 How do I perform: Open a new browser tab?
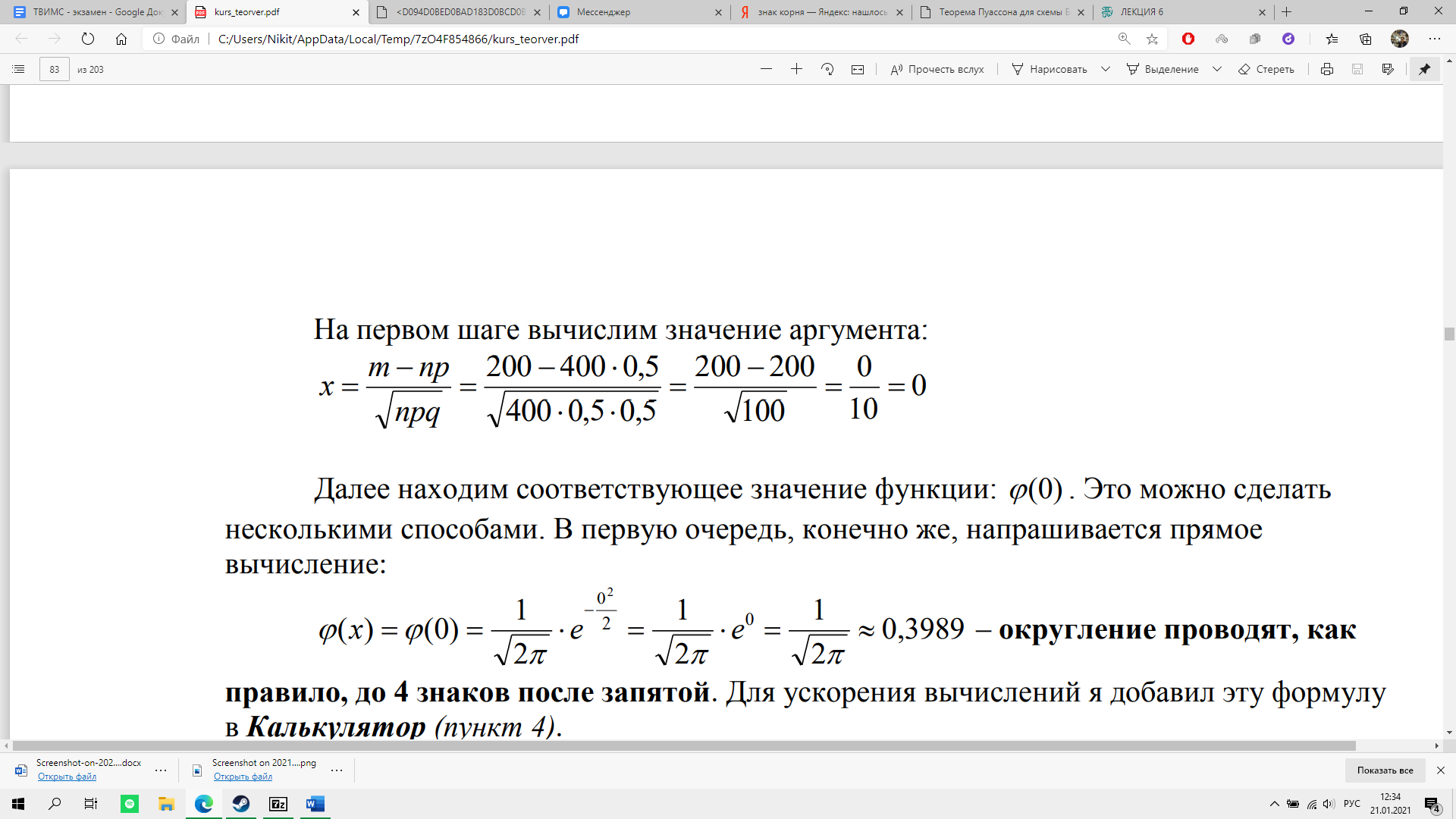coord(1286,12)
